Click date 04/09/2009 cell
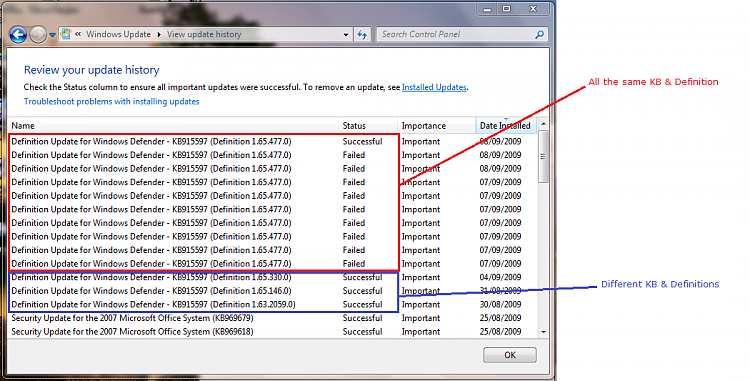The image size is (750, 381). click(x=500, y=277)
